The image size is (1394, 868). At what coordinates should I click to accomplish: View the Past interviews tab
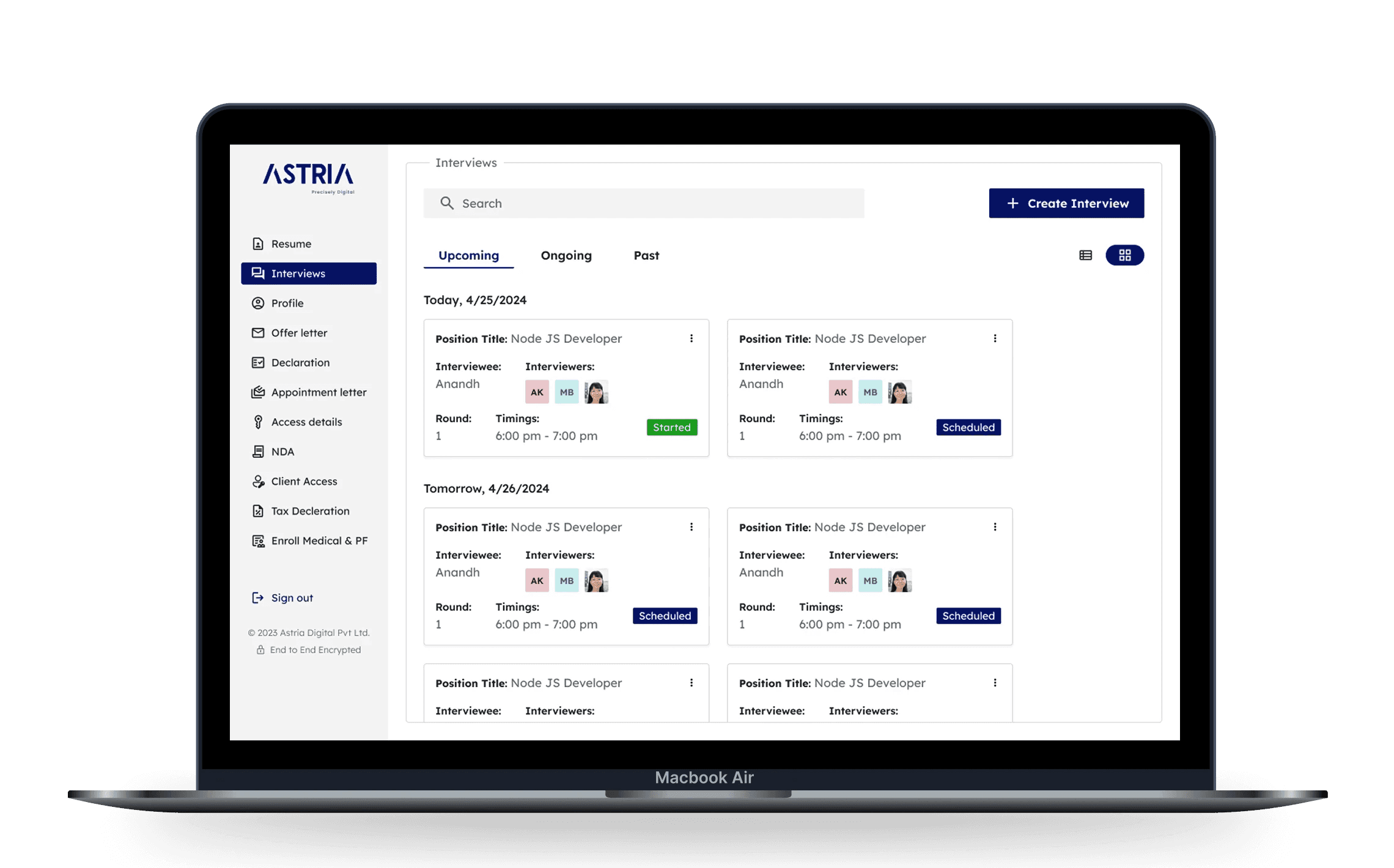646,256
